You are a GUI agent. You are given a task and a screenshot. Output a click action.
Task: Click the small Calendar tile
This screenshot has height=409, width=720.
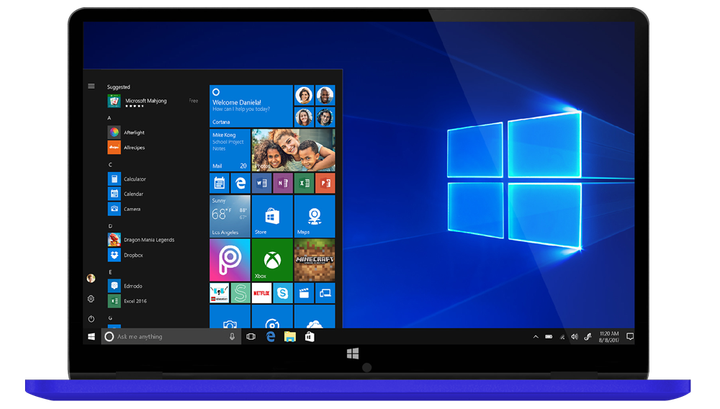pyautogui.click(x=219, y=183)
